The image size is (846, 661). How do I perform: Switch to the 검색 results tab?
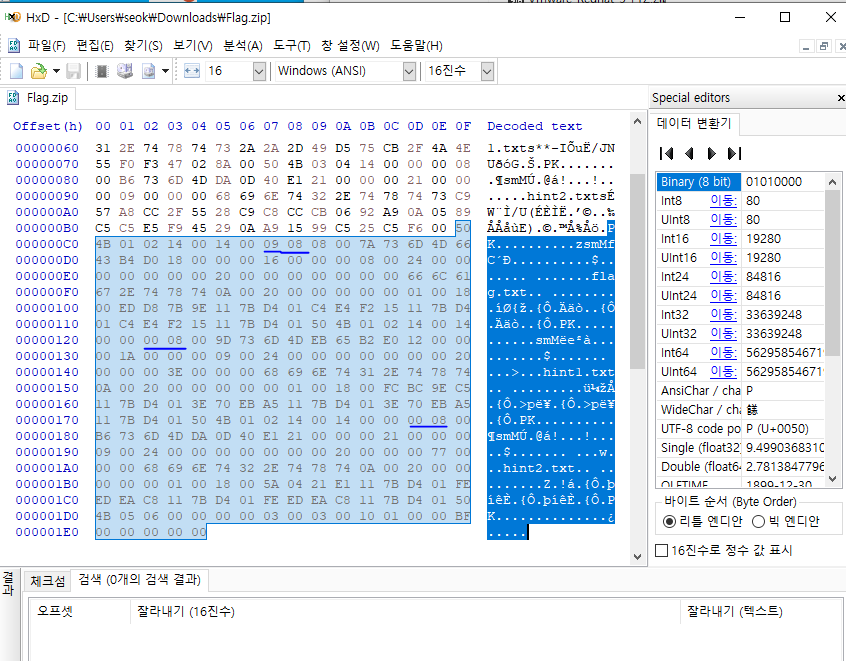(x=139, y=580)
